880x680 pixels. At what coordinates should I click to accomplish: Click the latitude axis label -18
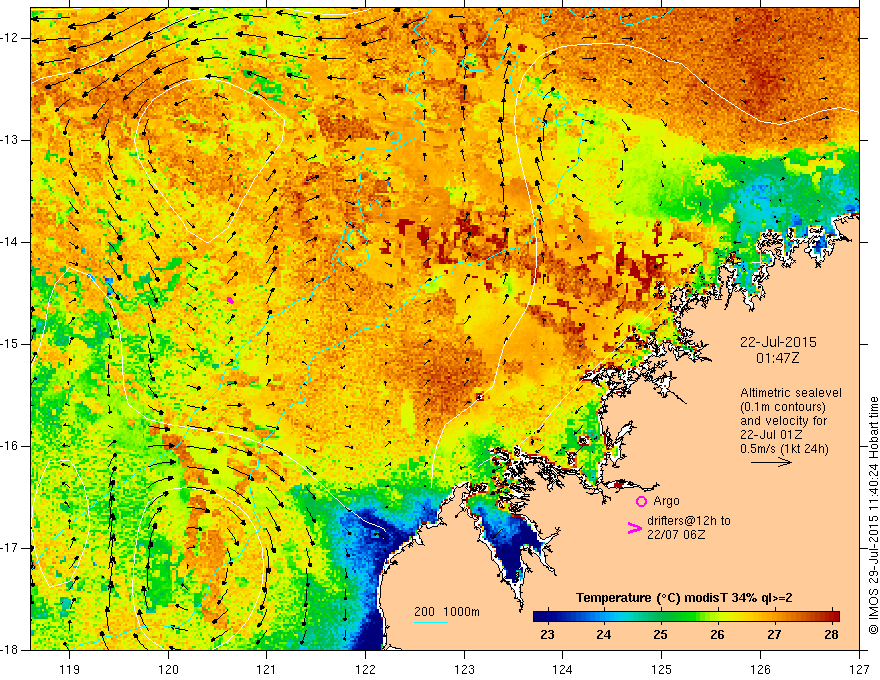coord(11,650)
